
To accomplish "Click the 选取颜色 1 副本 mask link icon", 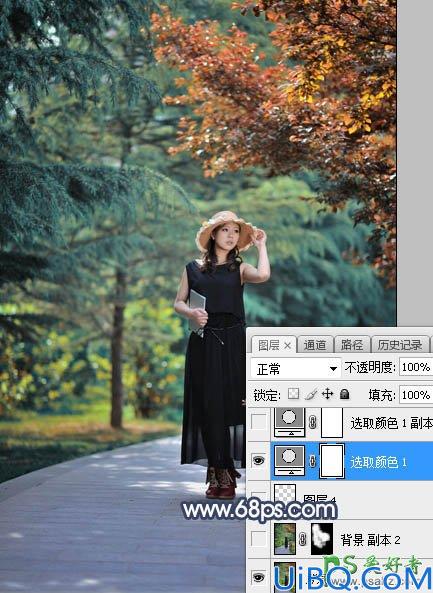I will (313, 422).
